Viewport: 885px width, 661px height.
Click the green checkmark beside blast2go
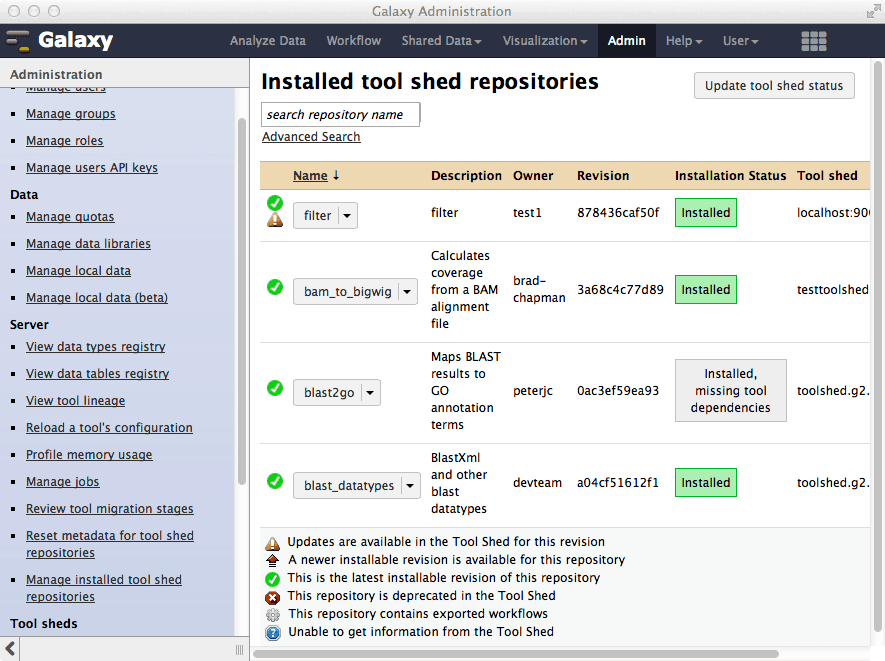coord(275,388)
